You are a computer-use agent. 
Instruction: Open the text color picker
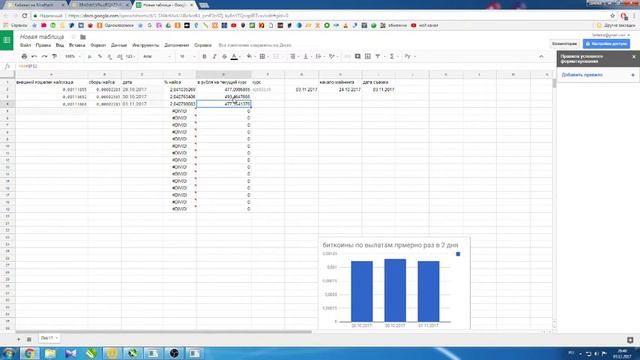[234, 56]
